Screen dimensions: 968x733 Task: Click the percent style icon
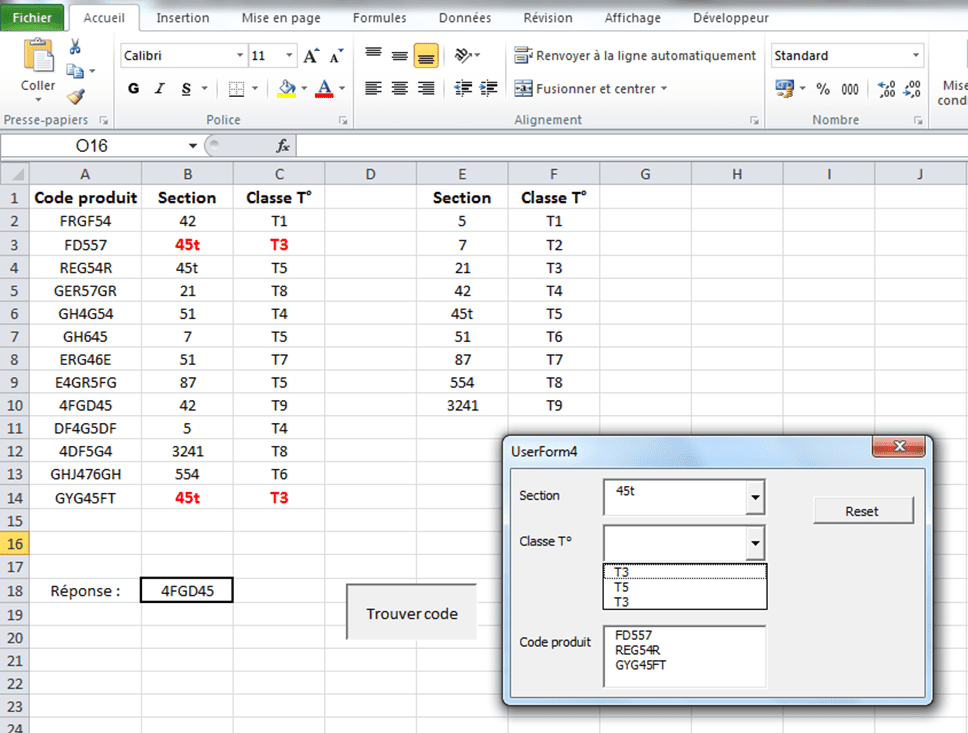pyautogui.click(x=823, y=89)
